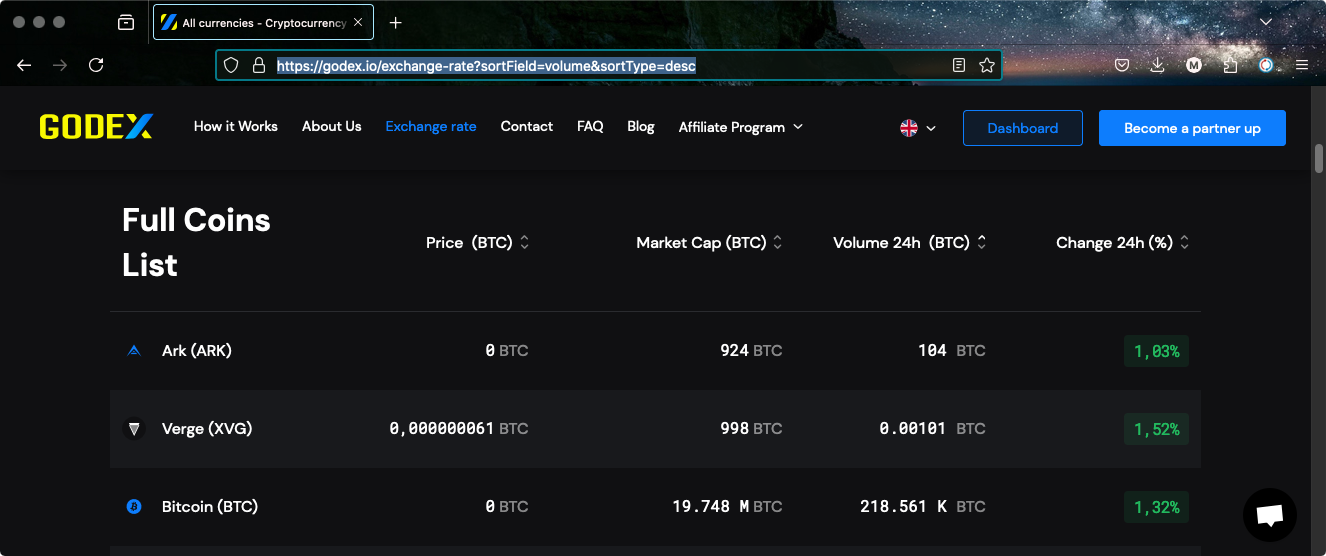Go back with the browser back arrow
Viewport: 1326px width, 556px height.
click(24, 65)
